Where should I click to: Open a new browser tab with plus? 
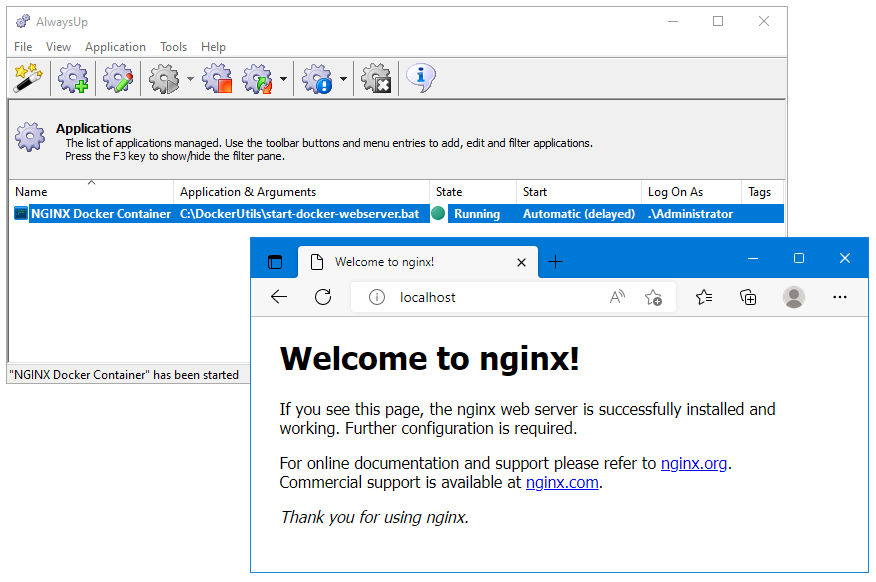555,261
